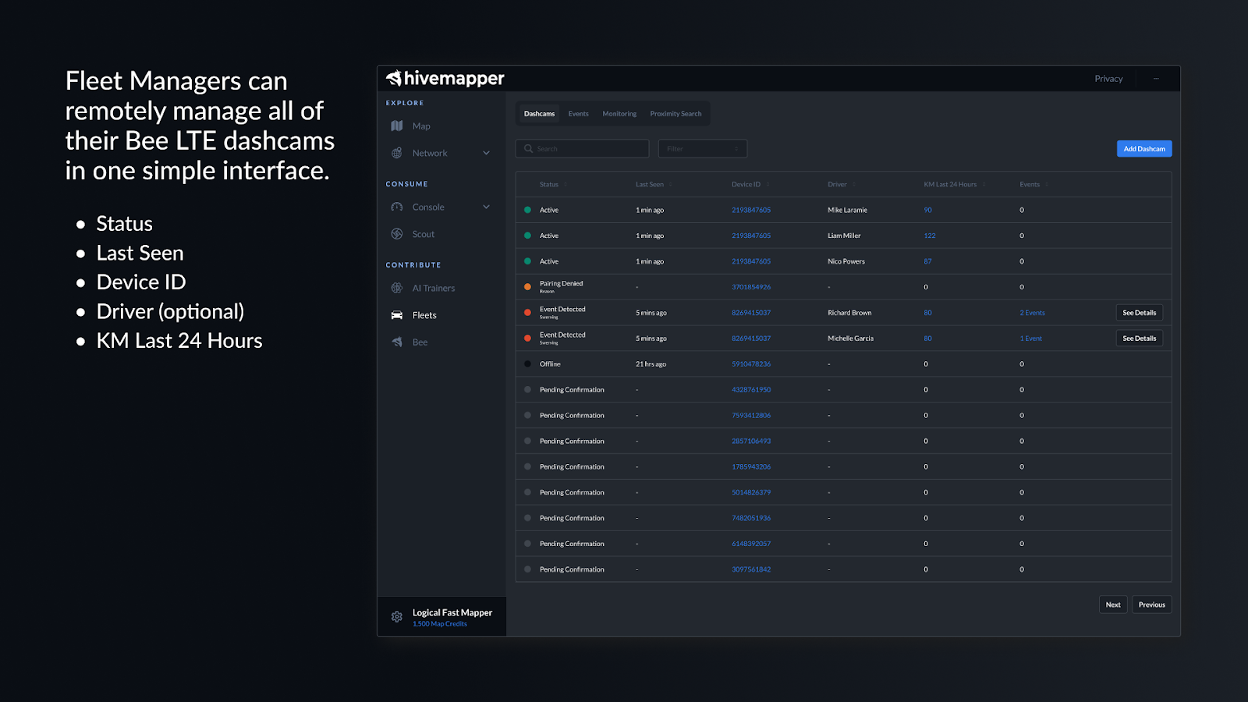This screenshot has width=1248, height=702.
Task: Click the magnifier icon in search box
Action: click(527, 149)
